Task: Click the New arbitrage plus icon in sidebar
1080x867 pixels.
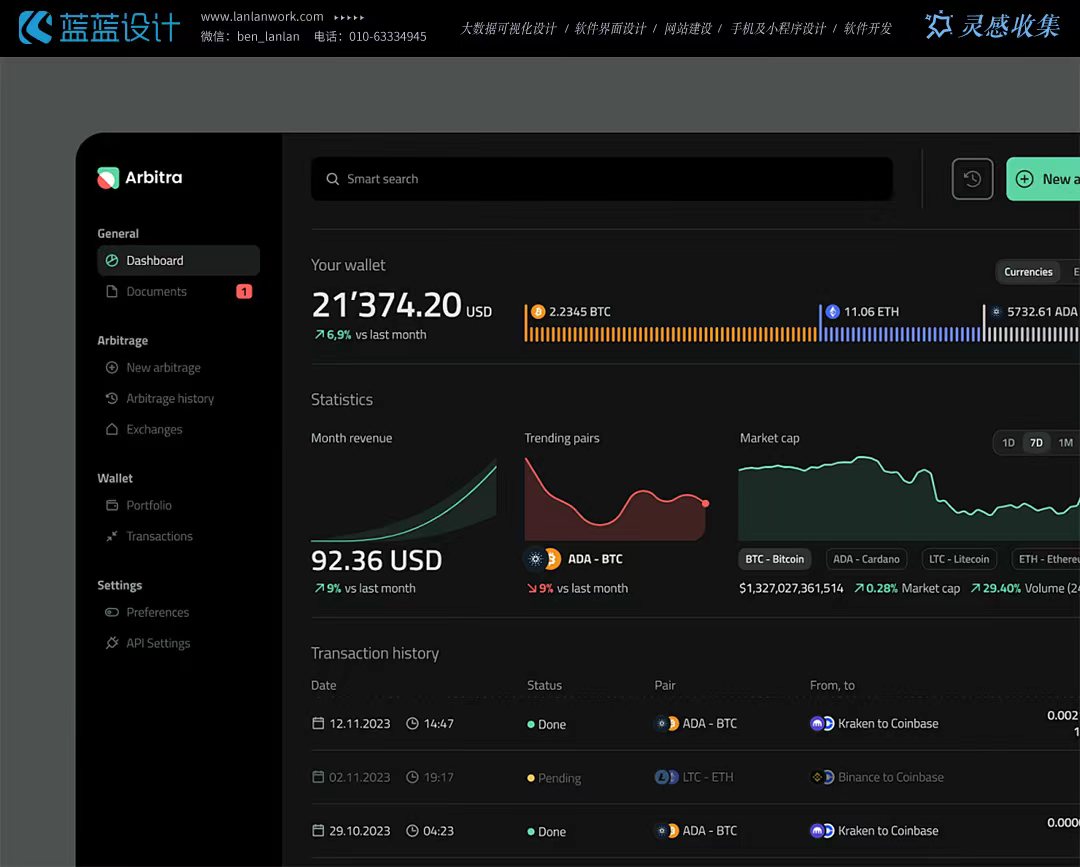Action: coord(112,368)
